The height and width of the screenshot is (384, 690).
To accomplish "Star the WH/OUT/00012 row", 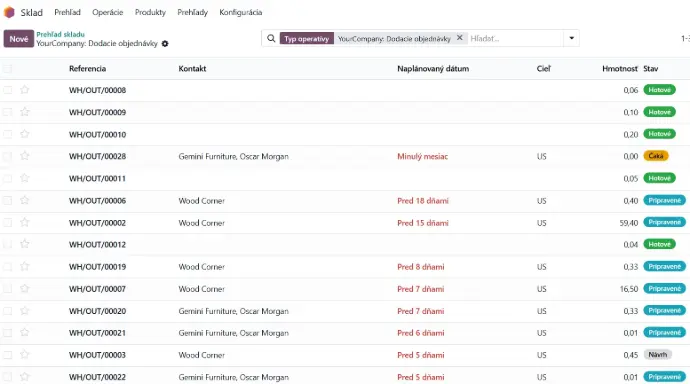I will (x=25, y=244).
